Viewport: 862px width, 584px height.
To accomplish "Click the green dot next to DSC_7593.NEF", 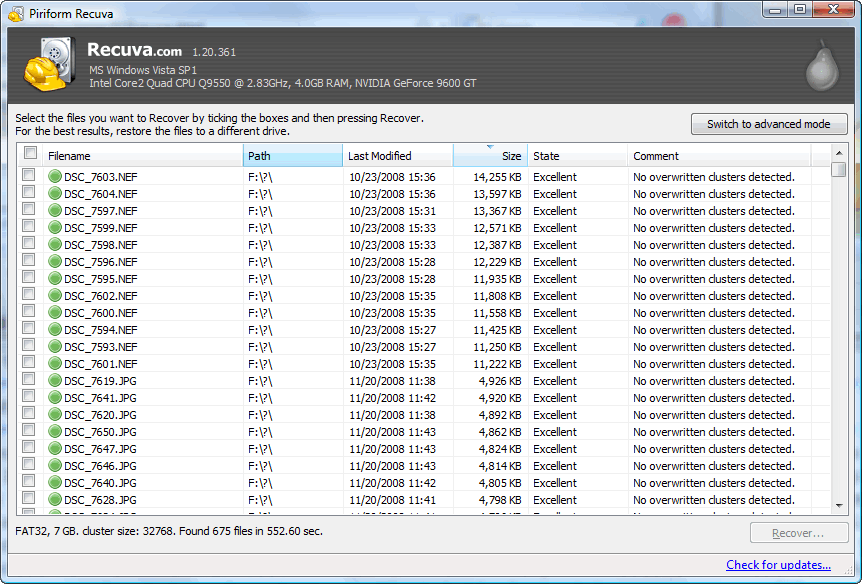I will pyautogui.click(x=54, y=347).
